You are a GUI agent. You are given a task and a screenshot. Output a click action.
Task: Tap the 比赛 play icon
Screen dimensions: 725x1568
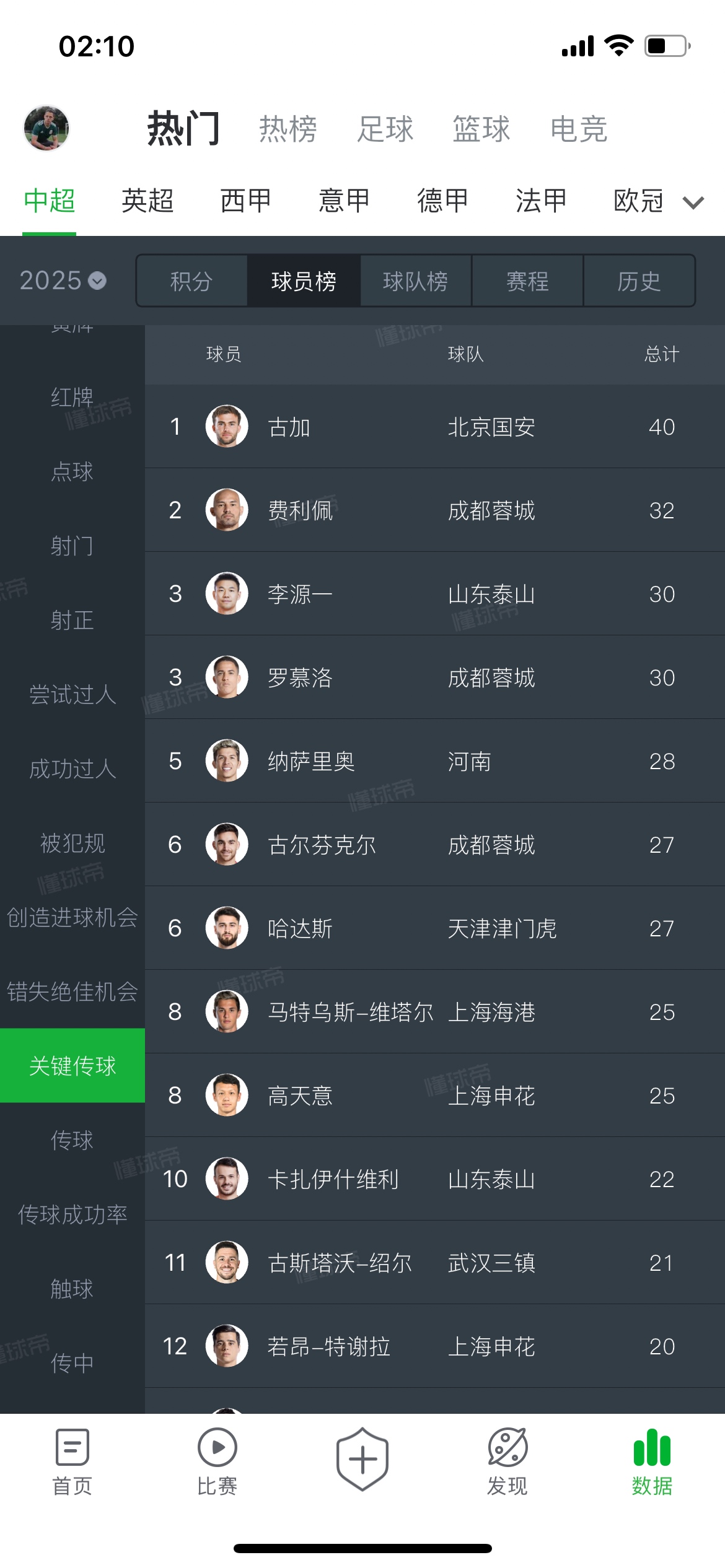tap(217, 1447)
